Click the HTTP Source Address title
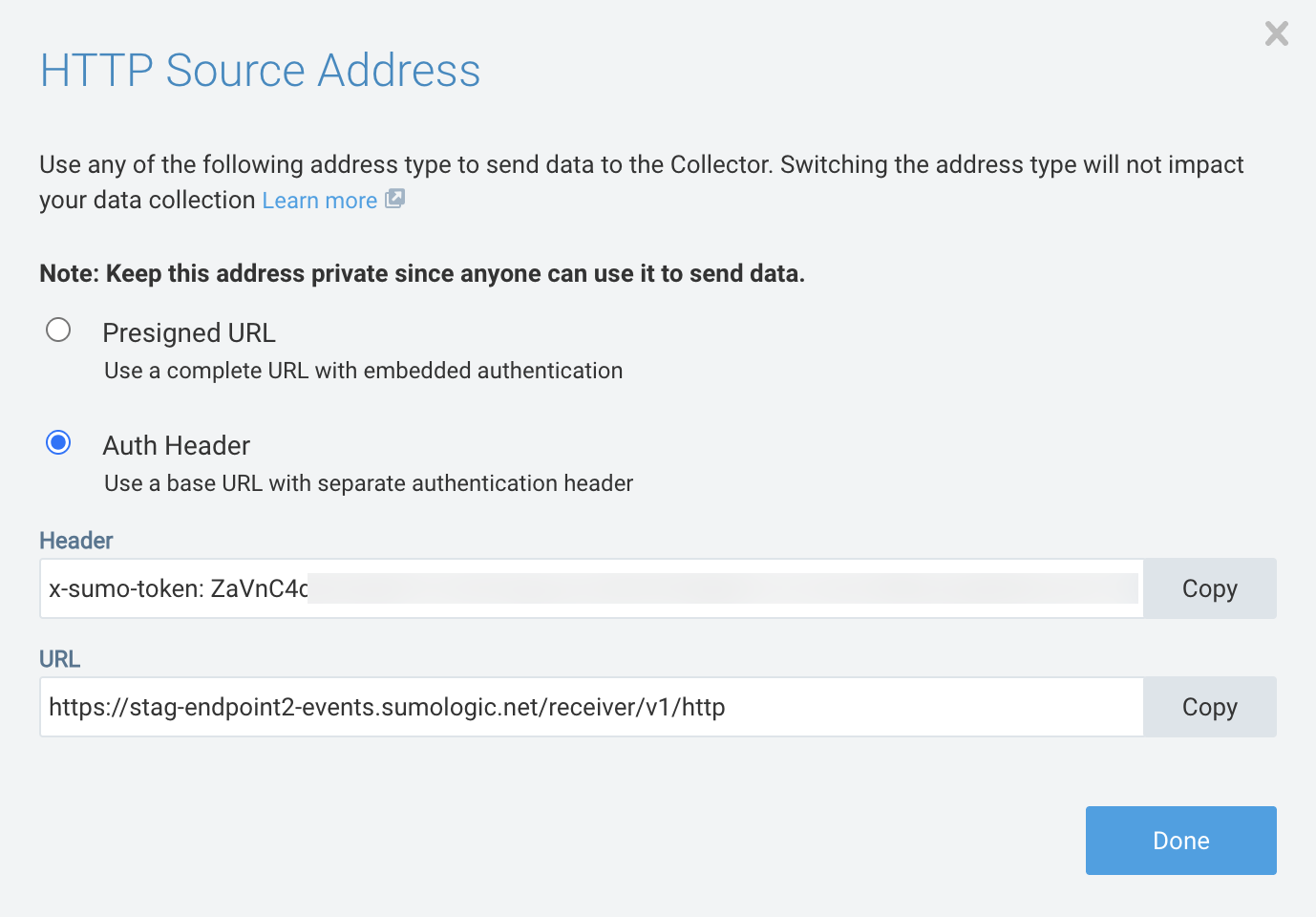This screenshot has height=917, width=1316. coord(260,71)
